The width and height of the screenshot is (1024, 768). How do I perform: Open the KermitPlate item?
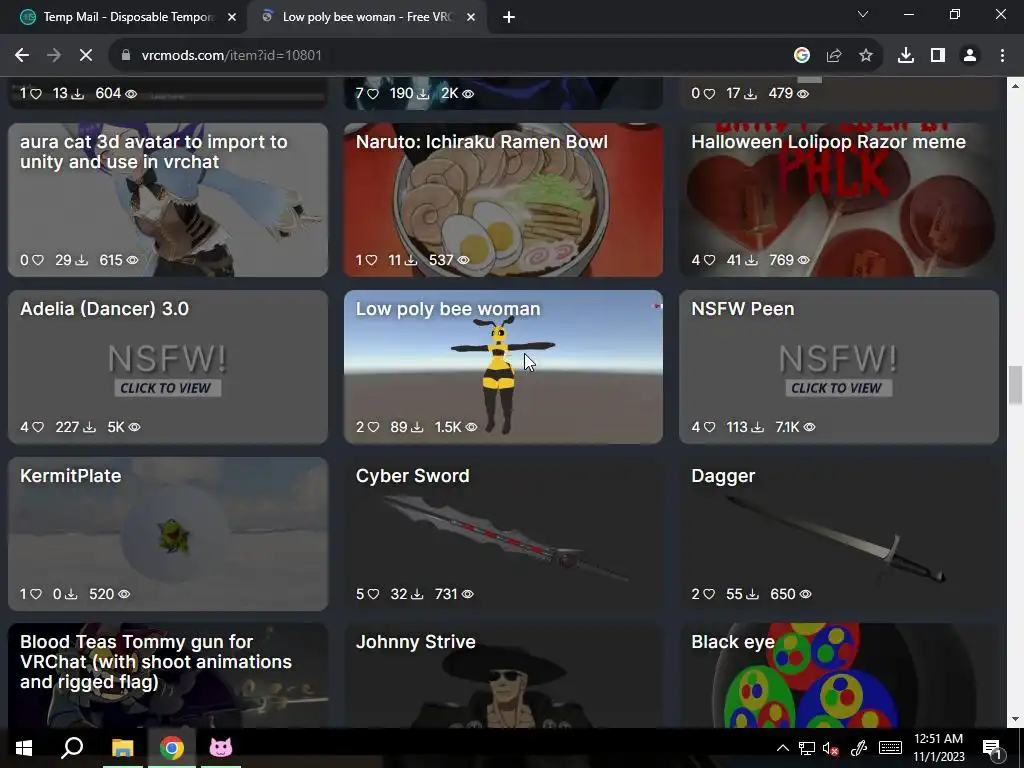coord(168,534)
